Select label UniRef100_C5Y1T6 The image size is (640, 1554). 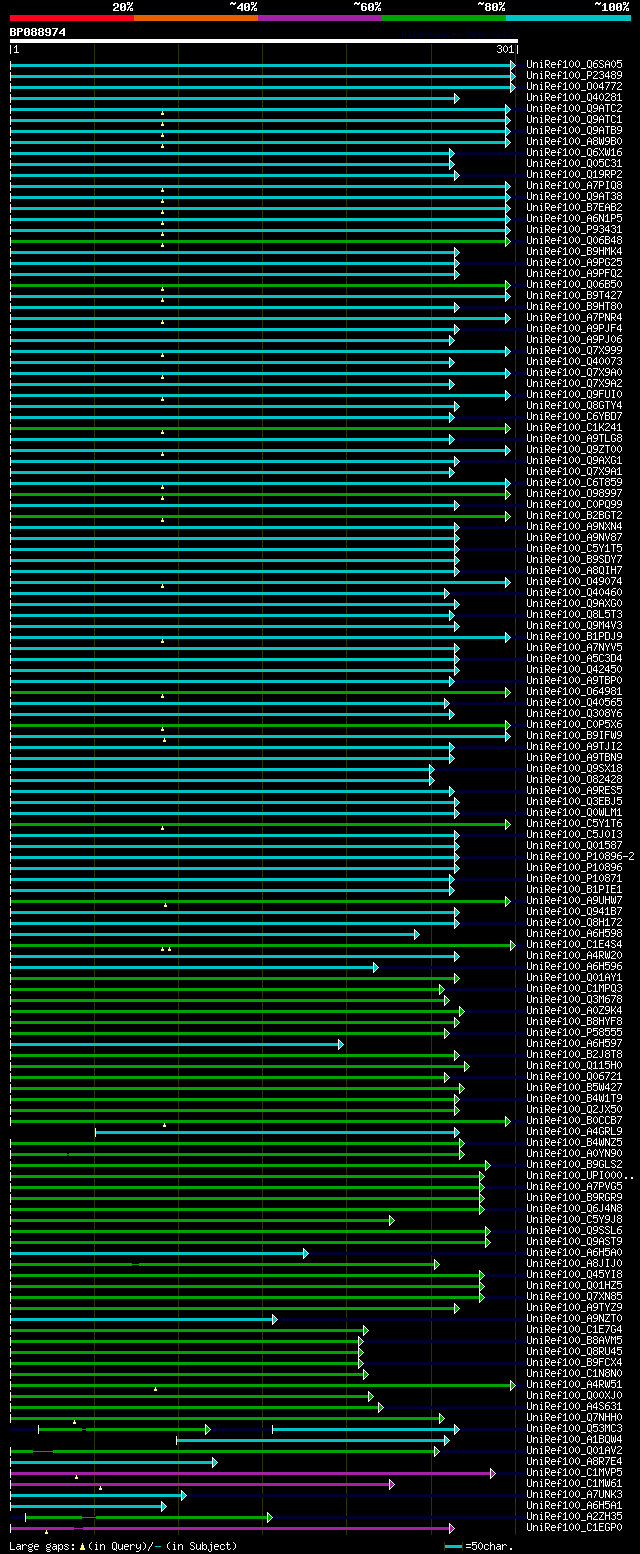[574, 823]
